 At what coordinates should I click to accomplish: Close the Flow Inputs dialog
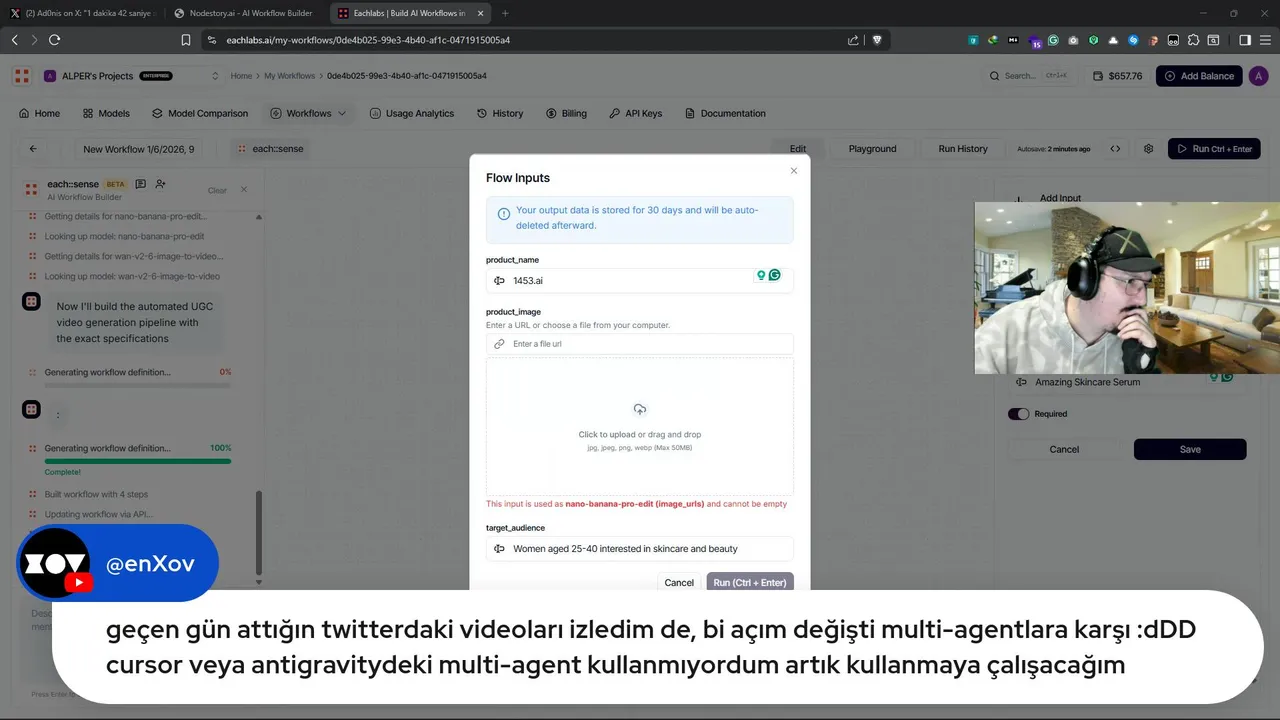[x=794, y=171]
